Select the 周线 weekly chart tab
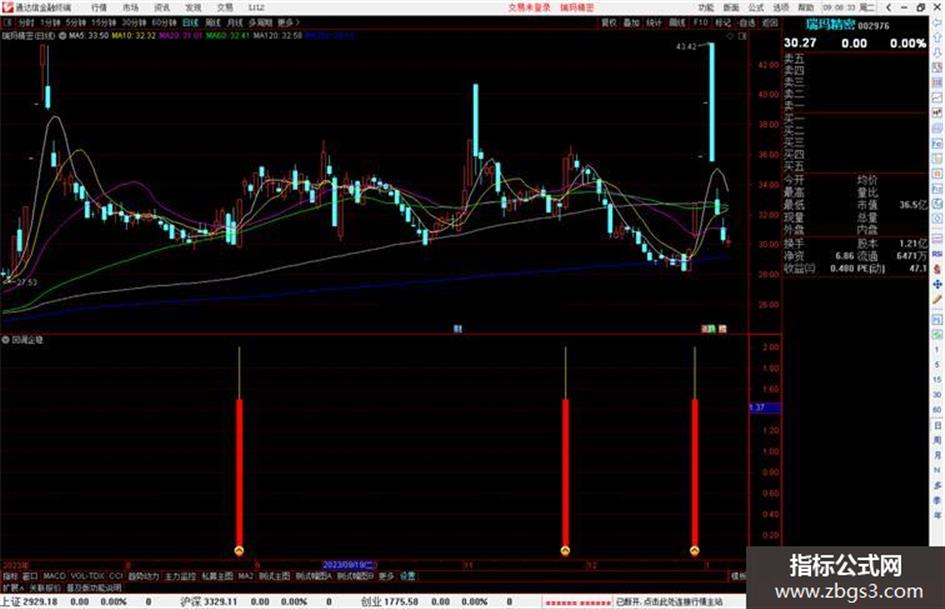 coord(213,22)
